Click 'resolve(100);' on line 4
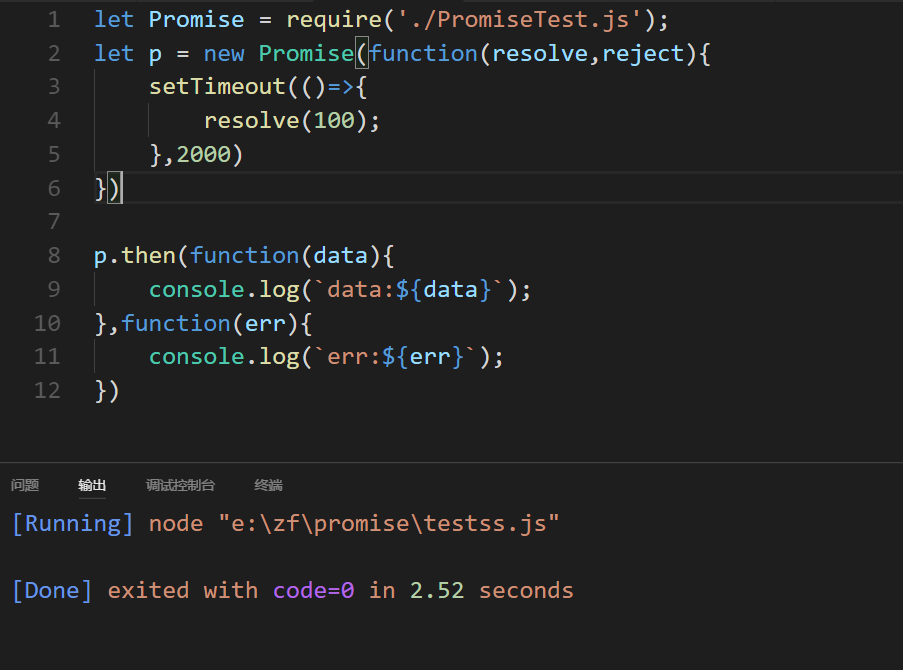Screen dimensions: 903x670 292,120
